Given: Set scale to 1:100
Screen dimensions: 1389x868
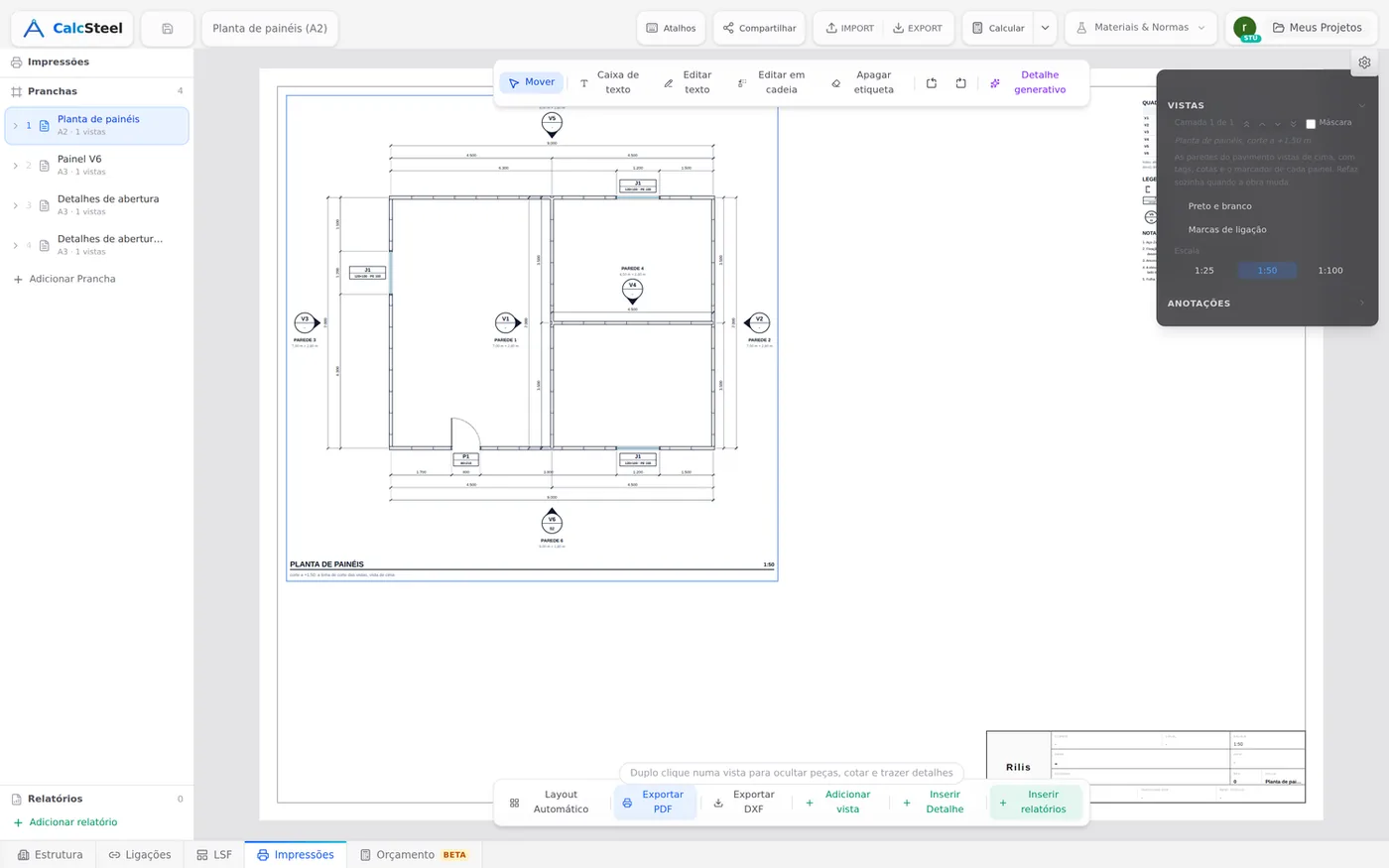Looking at the screenshot, I should 1329,271.
